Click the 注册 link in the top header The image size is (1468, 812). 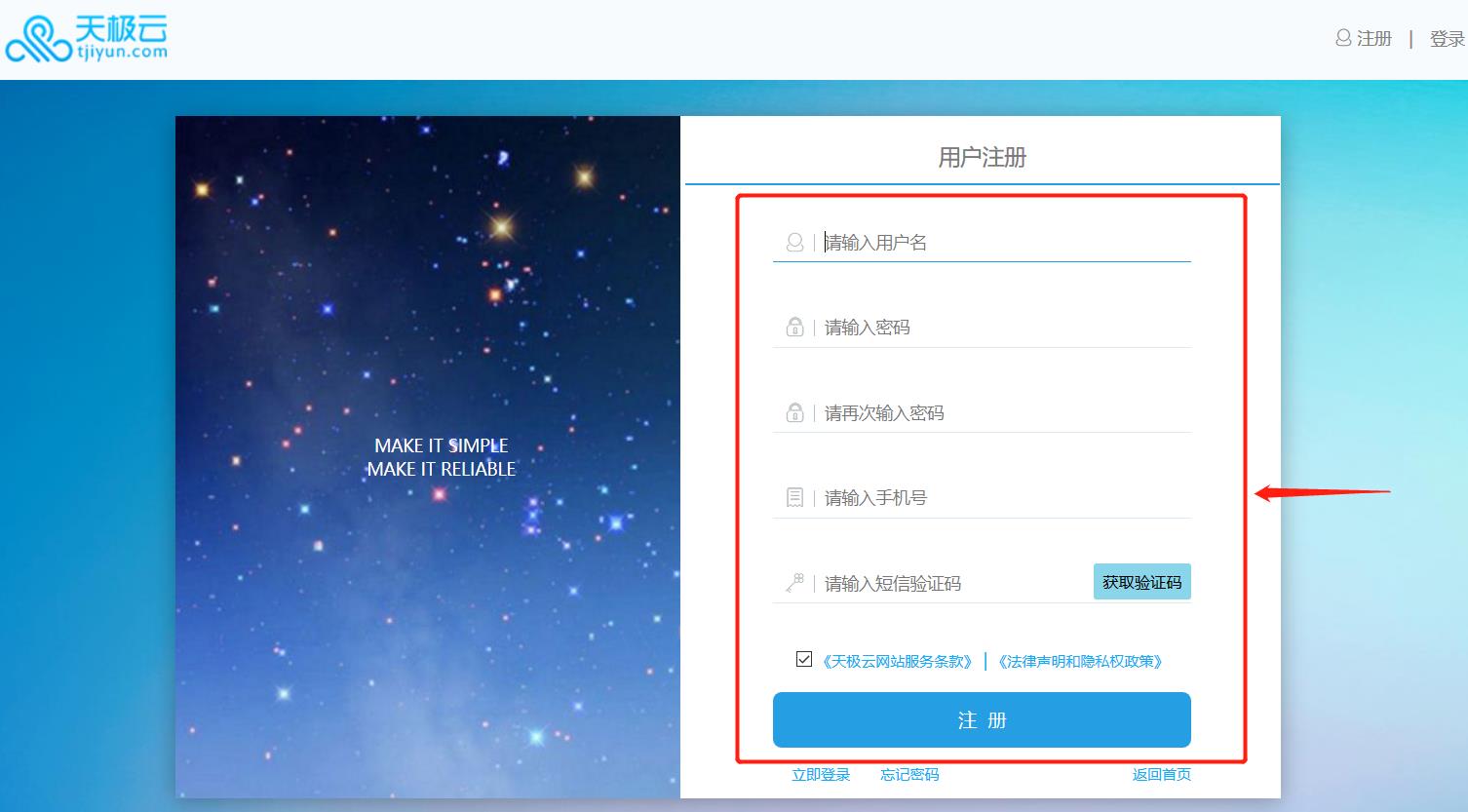1374,39
